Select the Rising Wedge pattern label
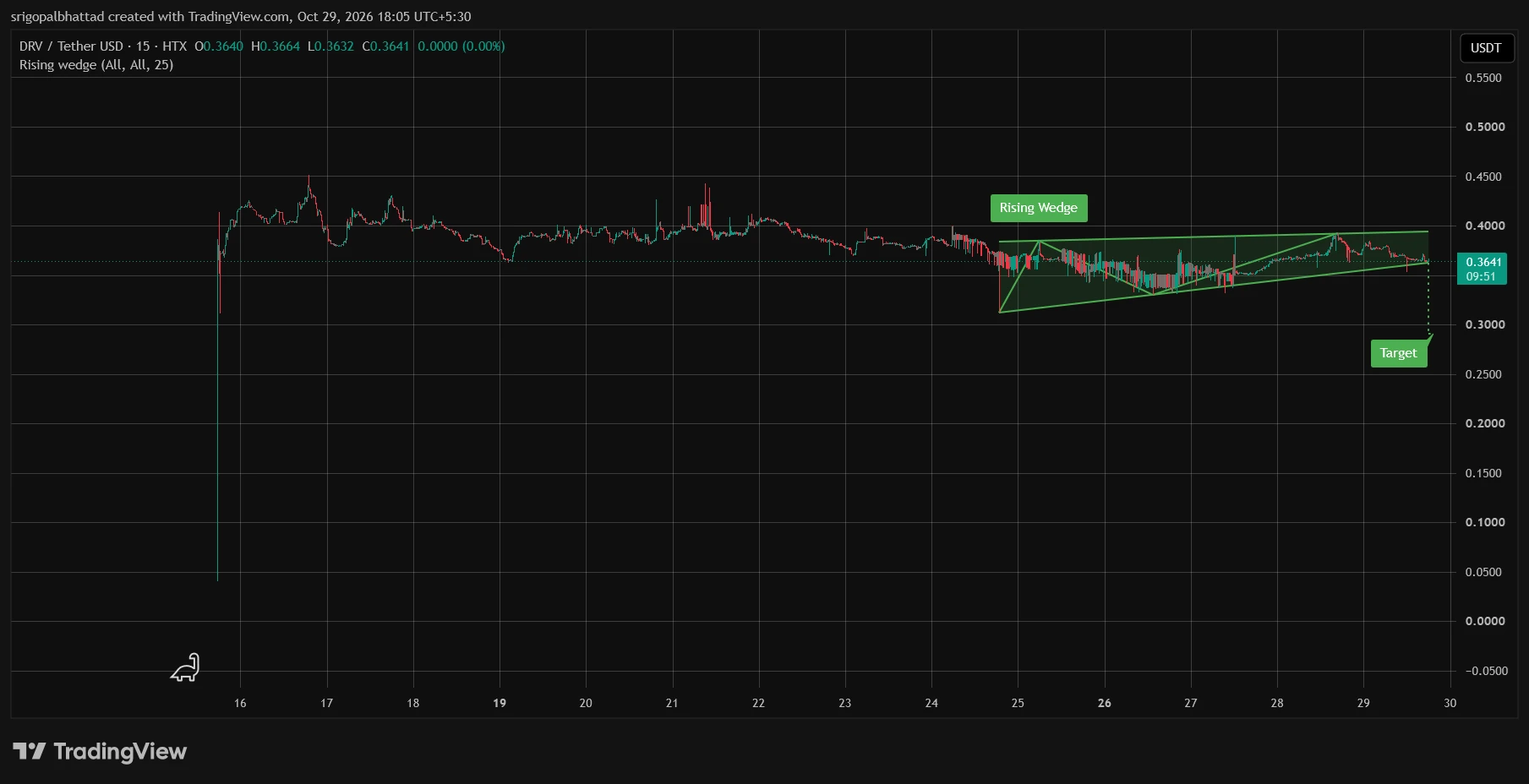 (1038, 208)
